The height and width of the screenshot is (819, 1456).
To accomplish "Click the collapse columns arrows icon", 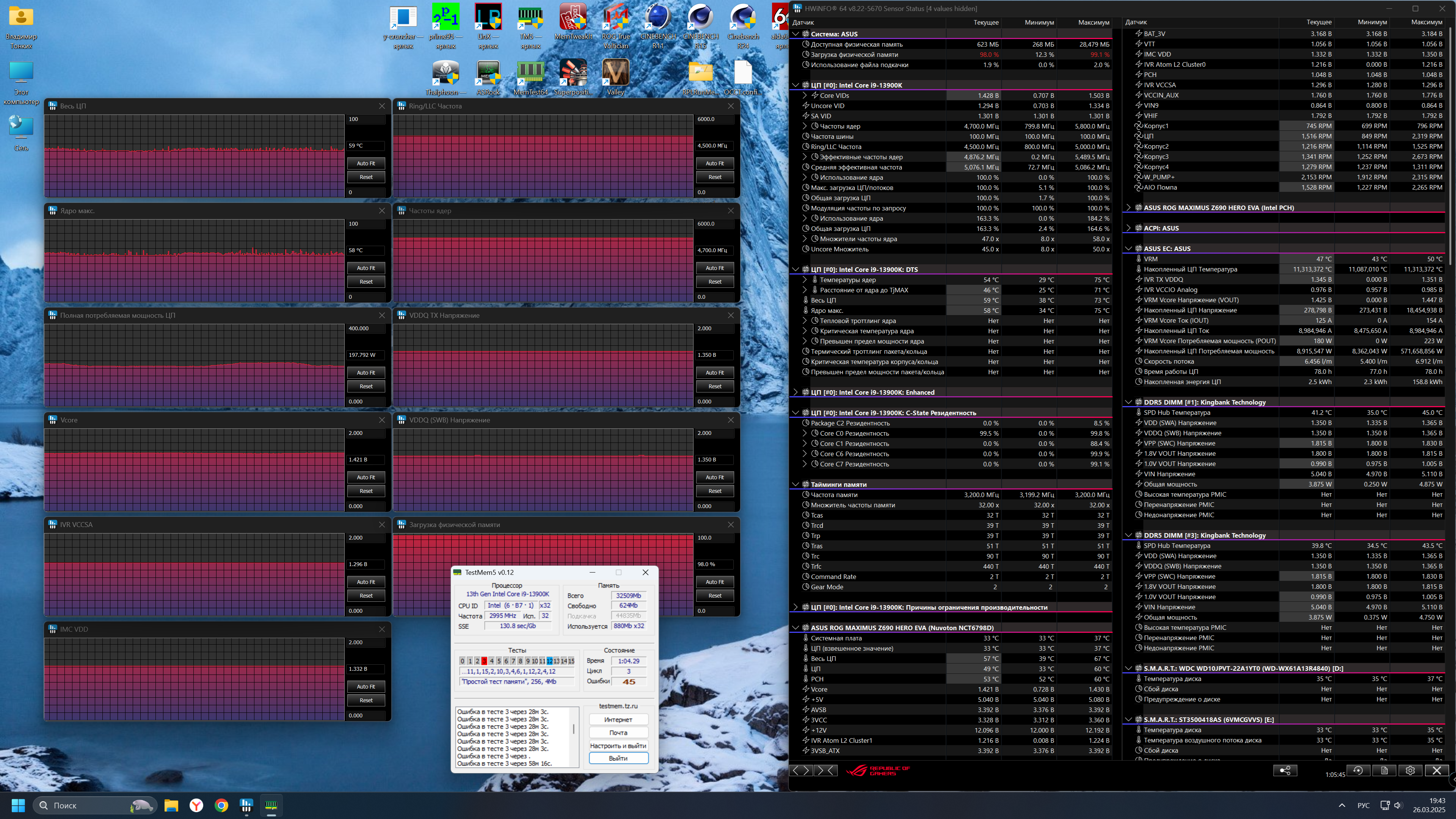I will (x=826, y=770).
